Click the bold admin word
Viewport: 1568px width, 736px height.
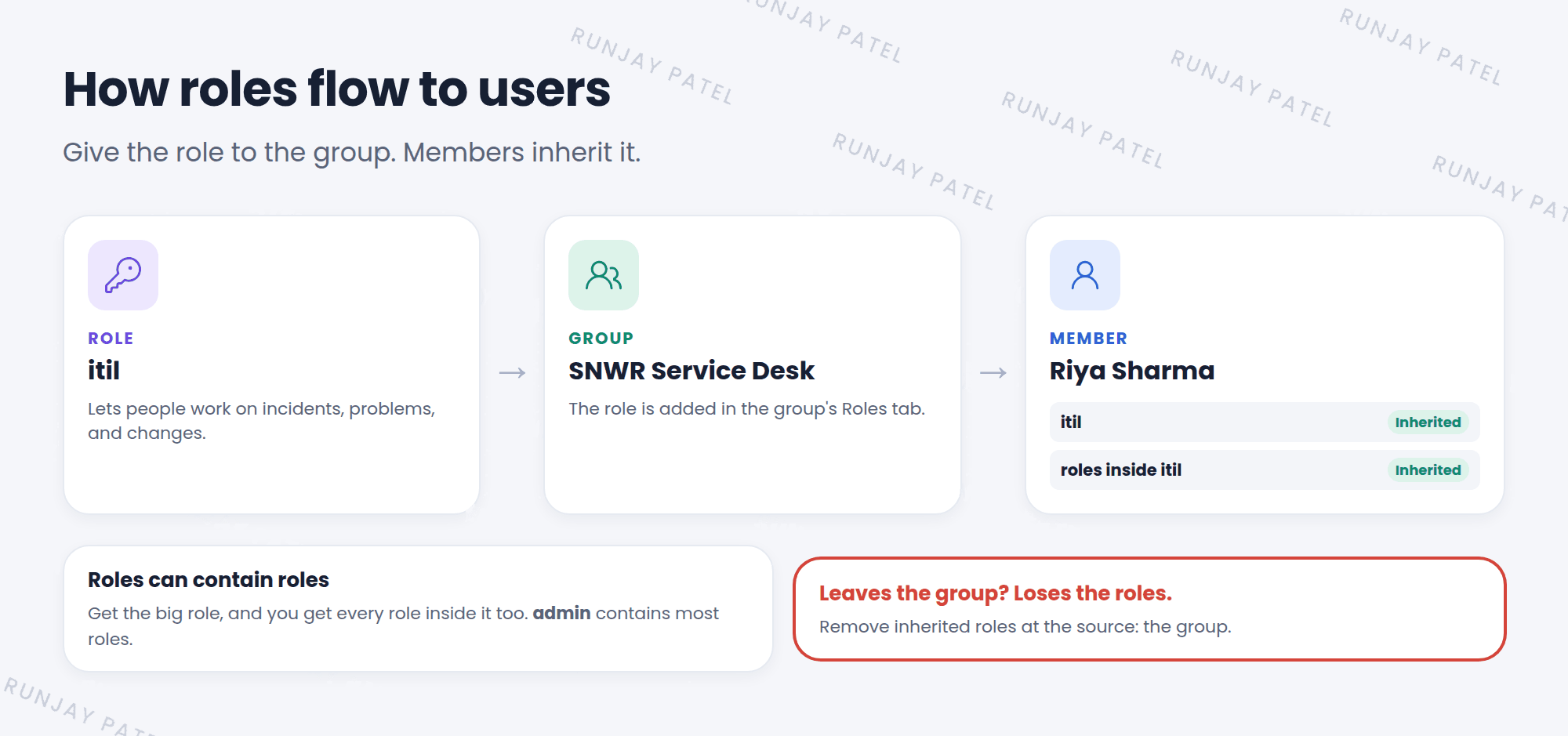(561, 613)
